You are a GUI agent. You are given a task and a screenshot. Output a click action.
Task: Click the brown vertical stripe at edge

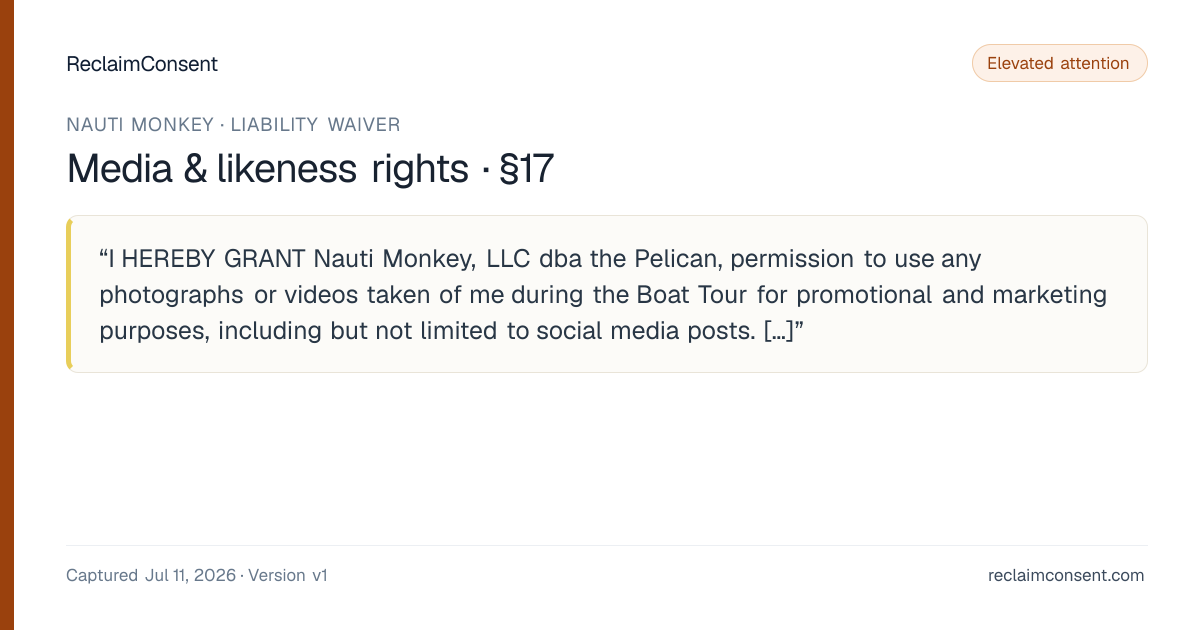(x=7, y=315)
